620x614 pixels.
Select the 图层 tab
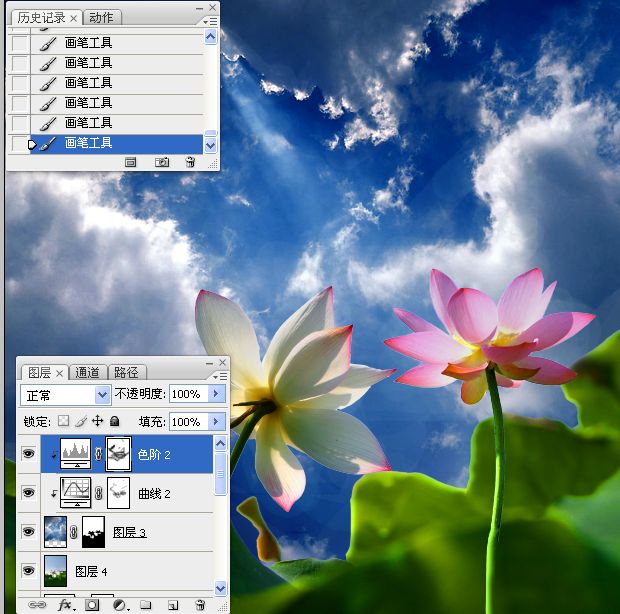click(39, 372)
